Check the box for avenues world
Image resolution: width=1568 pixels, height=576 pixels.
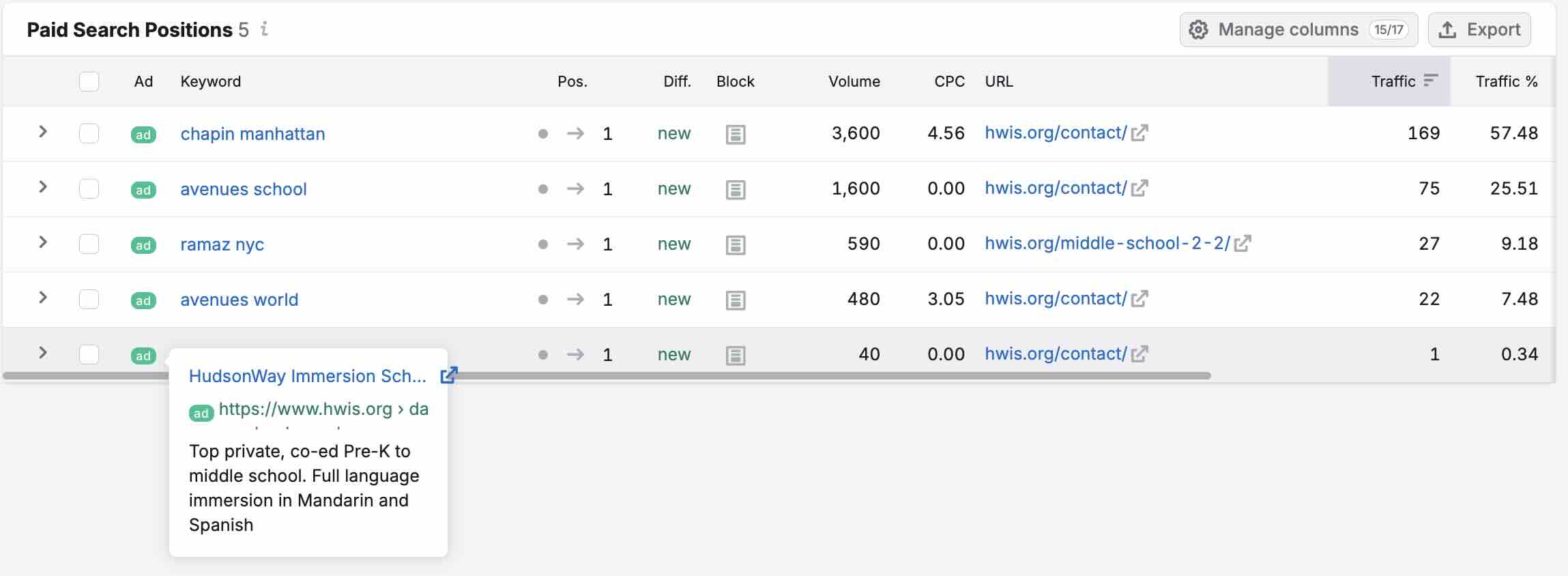click(89, 299)
